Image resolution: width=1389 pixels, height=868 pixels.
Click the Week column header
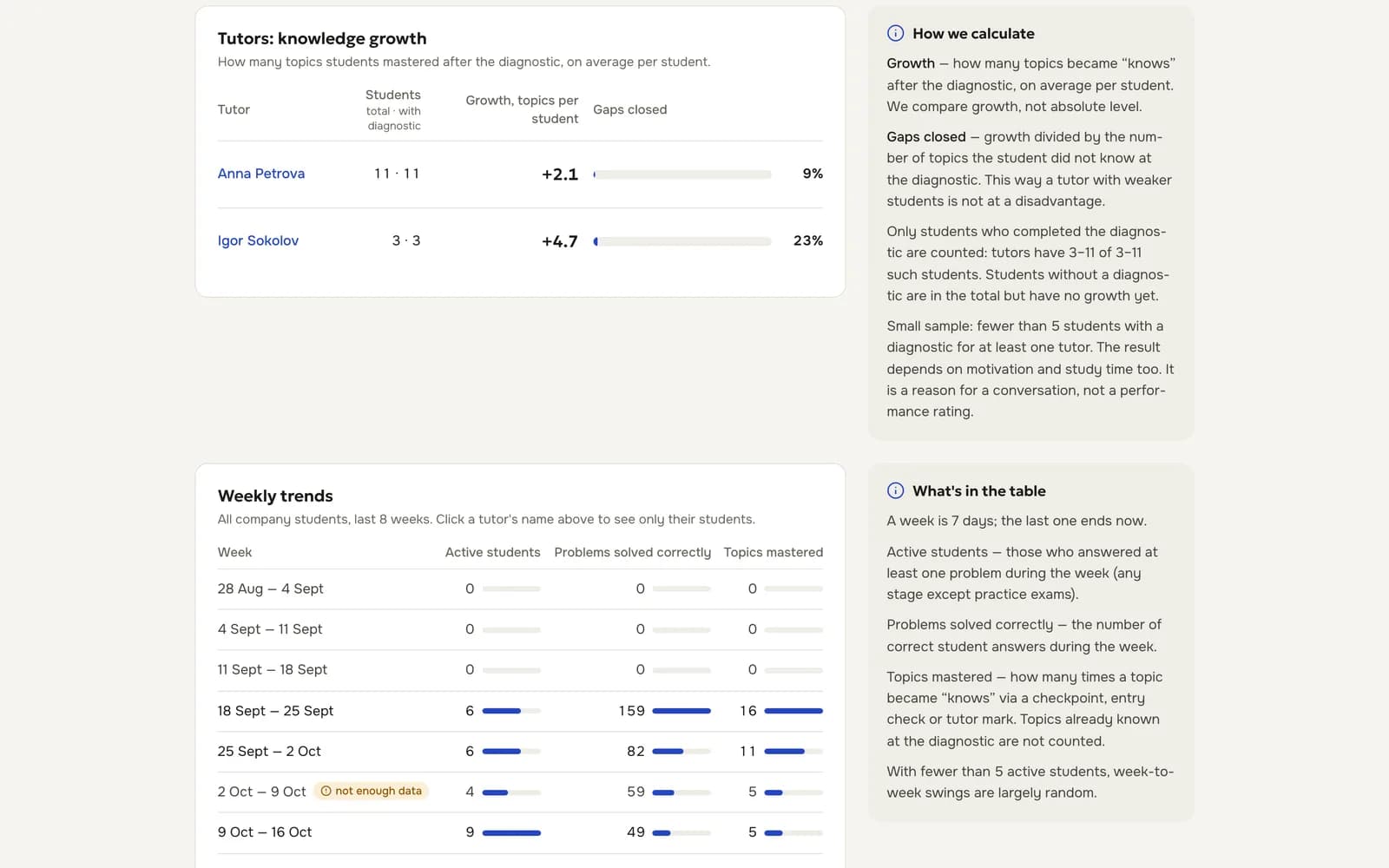click(234, 552)
